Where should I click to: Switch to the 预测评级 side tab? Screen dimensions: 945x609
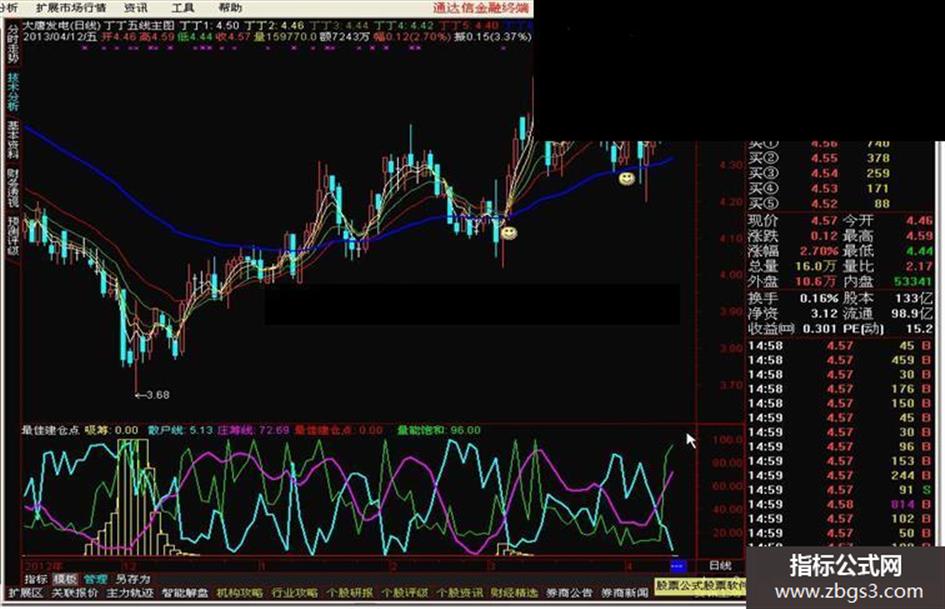[x=13, y=235]
